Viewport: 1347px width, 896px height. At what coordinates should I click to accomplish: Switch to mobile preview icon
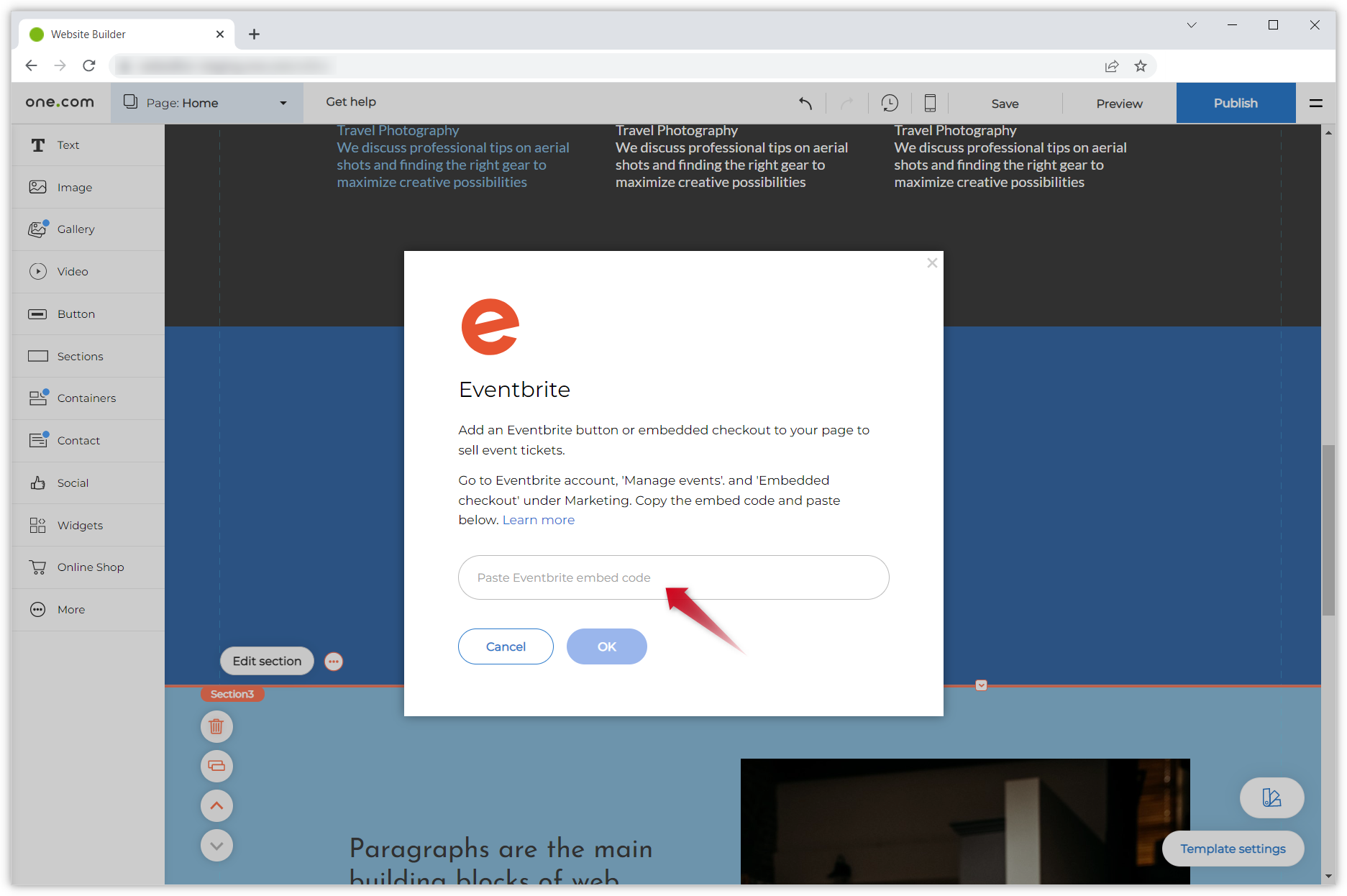(929, 103)
